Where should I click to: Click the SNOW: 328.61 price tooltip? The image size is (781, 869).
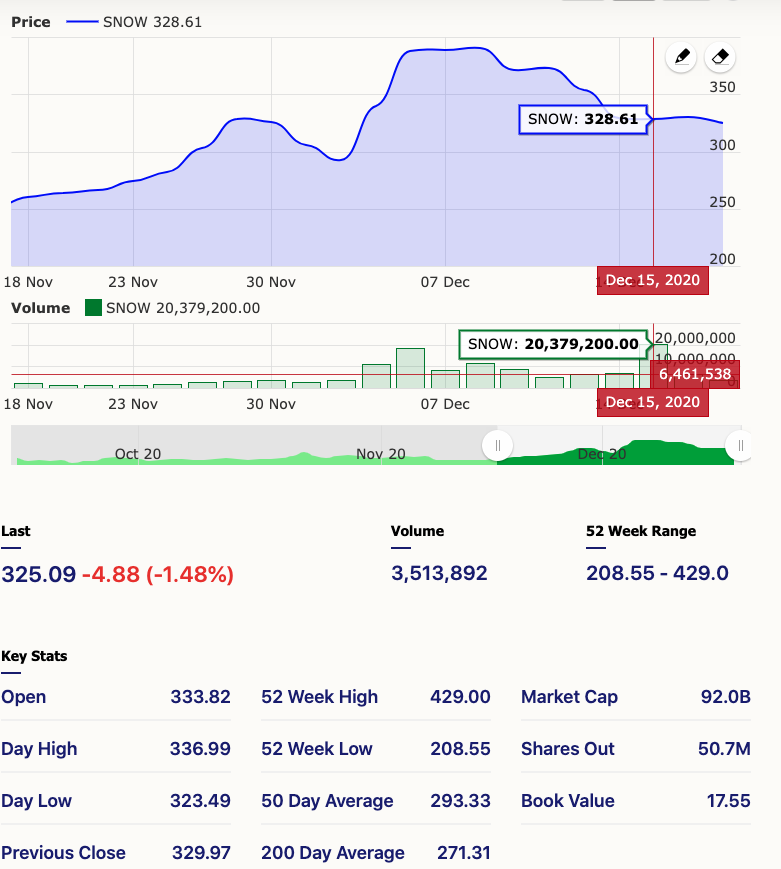coord(583,119)
